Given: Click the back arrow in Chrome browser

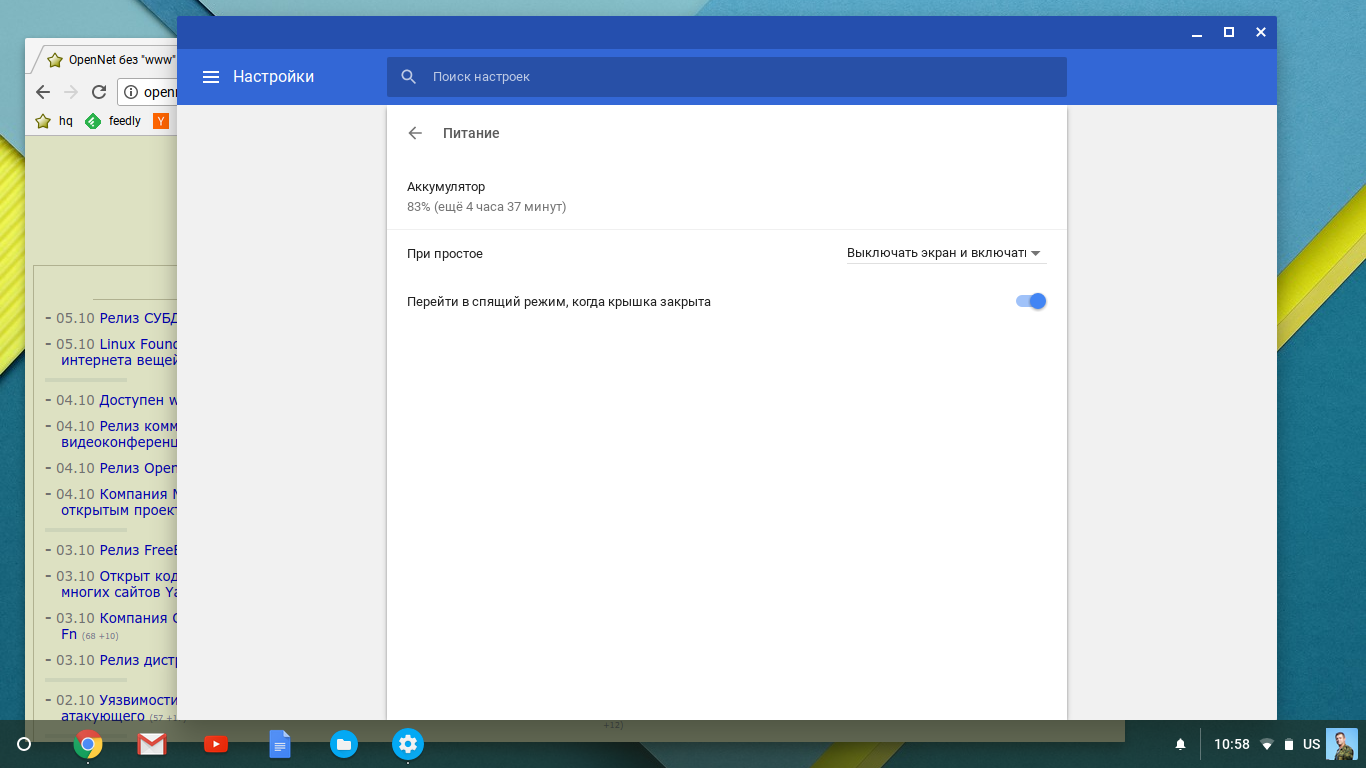Looking at the screenshot, I should point(42,92).
